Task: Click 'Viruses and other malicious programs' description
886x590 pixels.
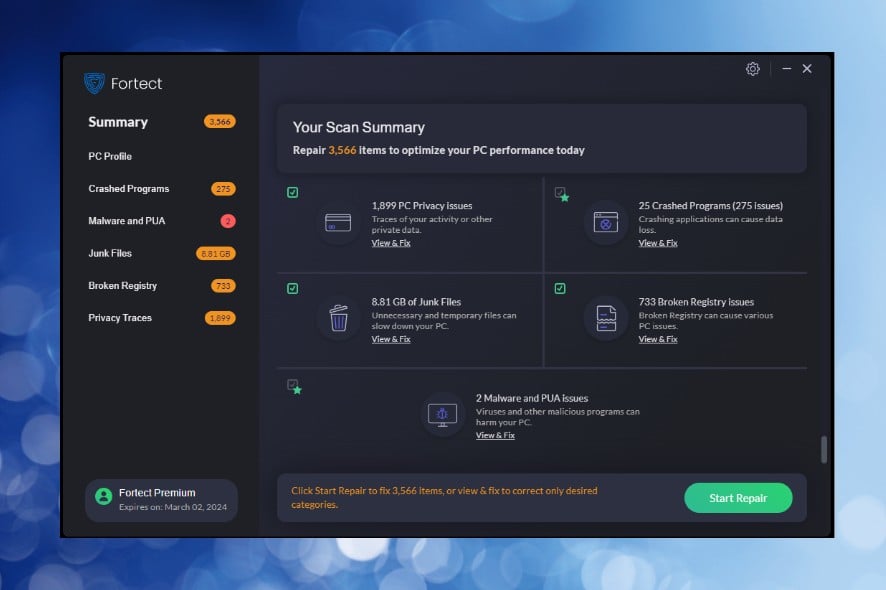Action: pyautogui.click(x=558, y=417)
